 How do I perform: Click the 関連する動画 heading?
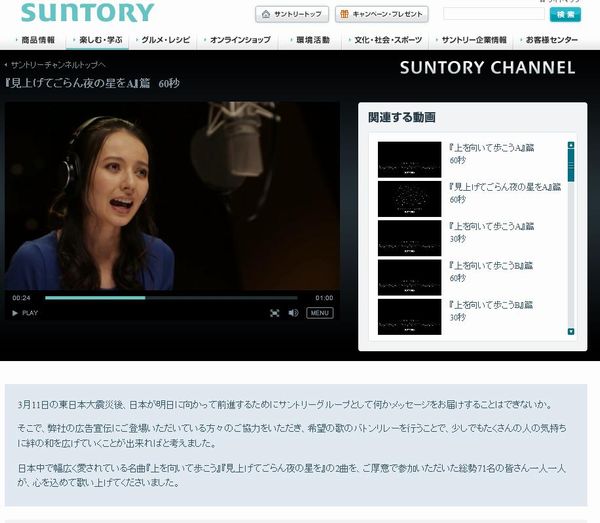pyautogui.click(x=402, y=117)
